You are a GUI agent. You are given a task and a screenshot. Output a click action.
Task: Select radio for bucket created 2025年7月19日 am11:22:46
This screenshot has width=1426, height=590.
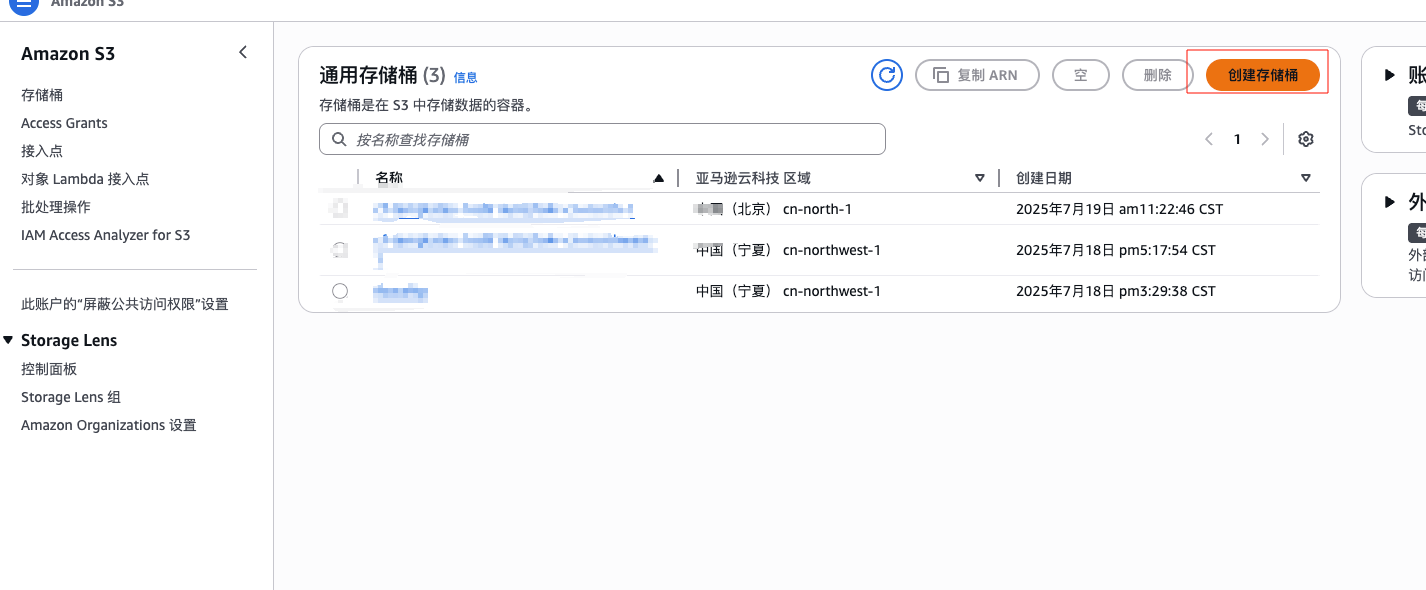point(340,209)
